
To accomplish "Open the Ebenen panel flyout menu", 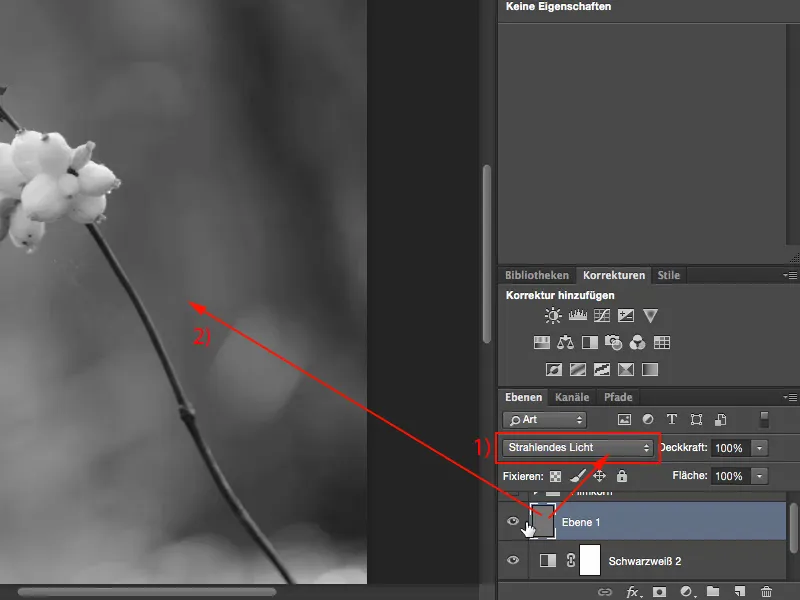I will (790, 397).
